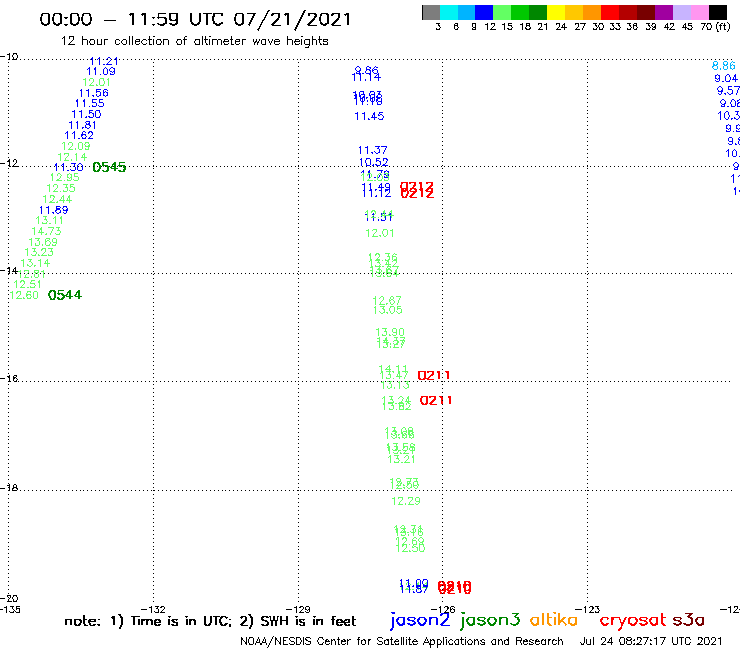Click wave height value '11.81'

pos(83,125)
